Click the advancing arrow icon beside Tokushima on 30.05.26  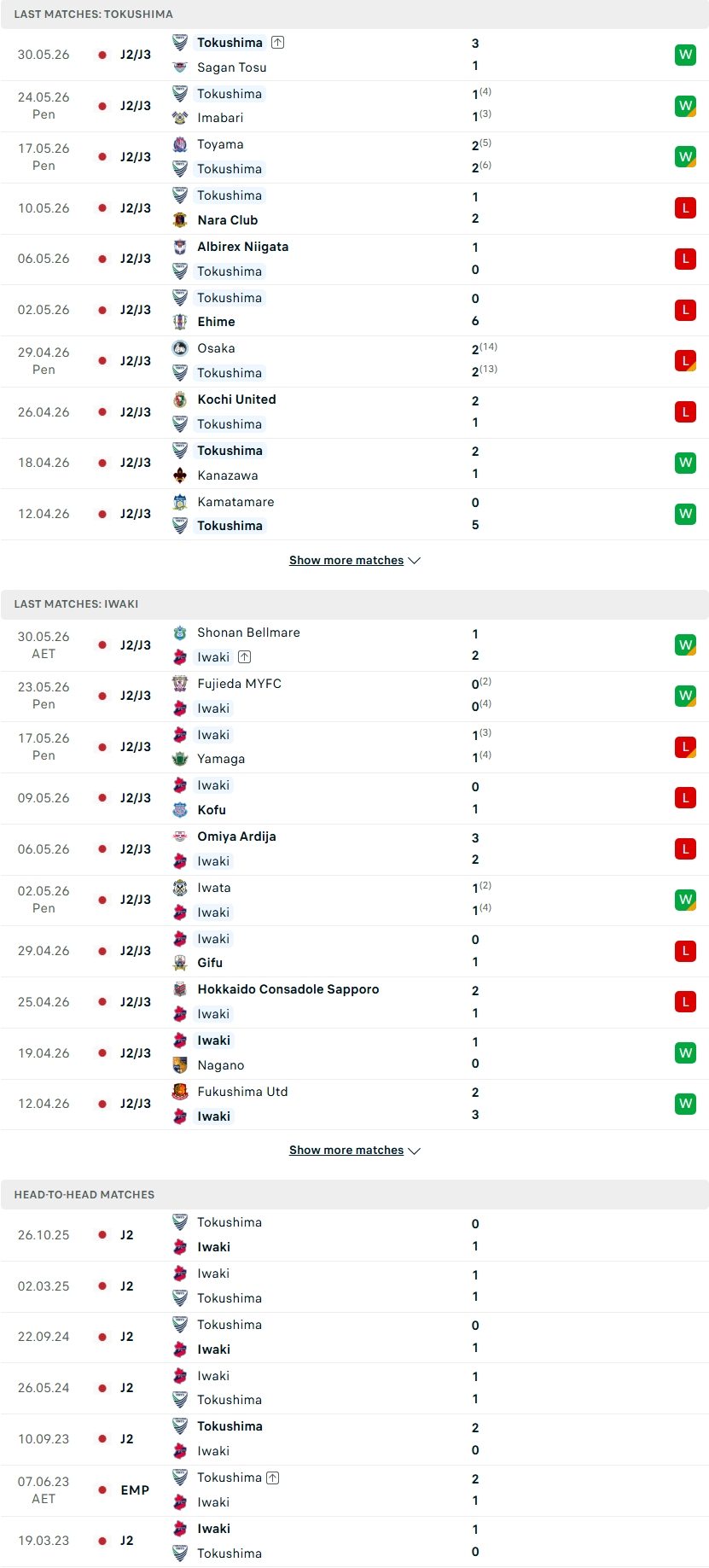pyautogui.click(x=277, y=43)
